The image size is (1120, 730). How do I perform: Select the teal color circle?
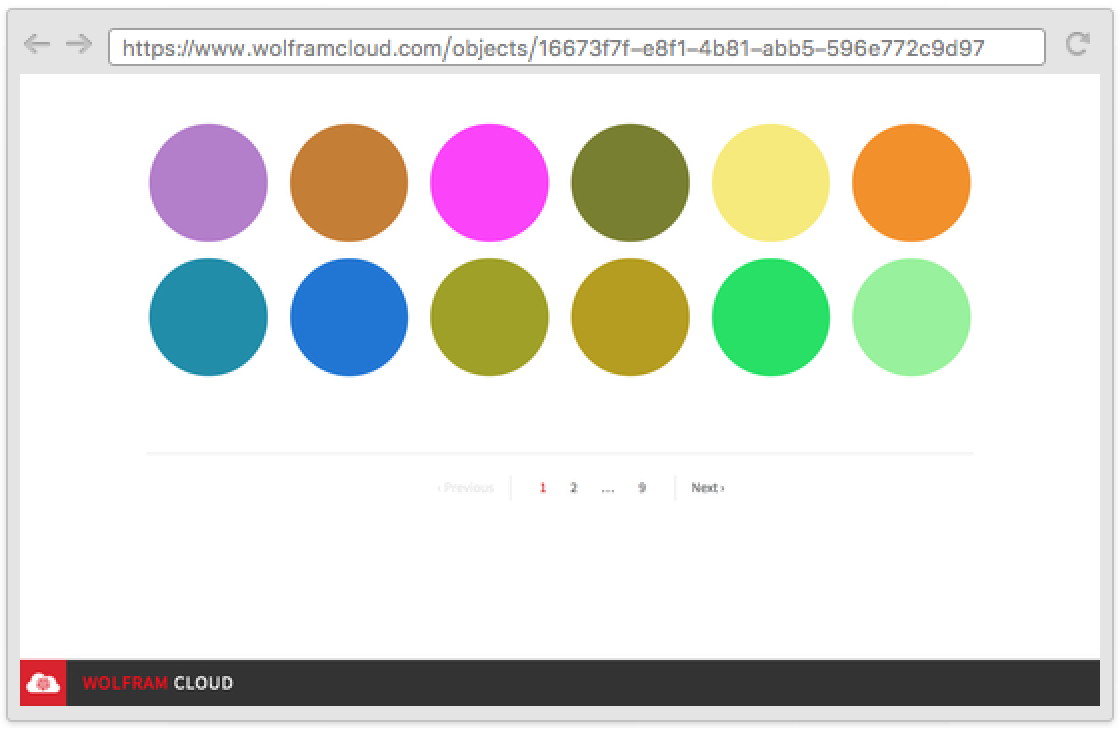(208, 317)
